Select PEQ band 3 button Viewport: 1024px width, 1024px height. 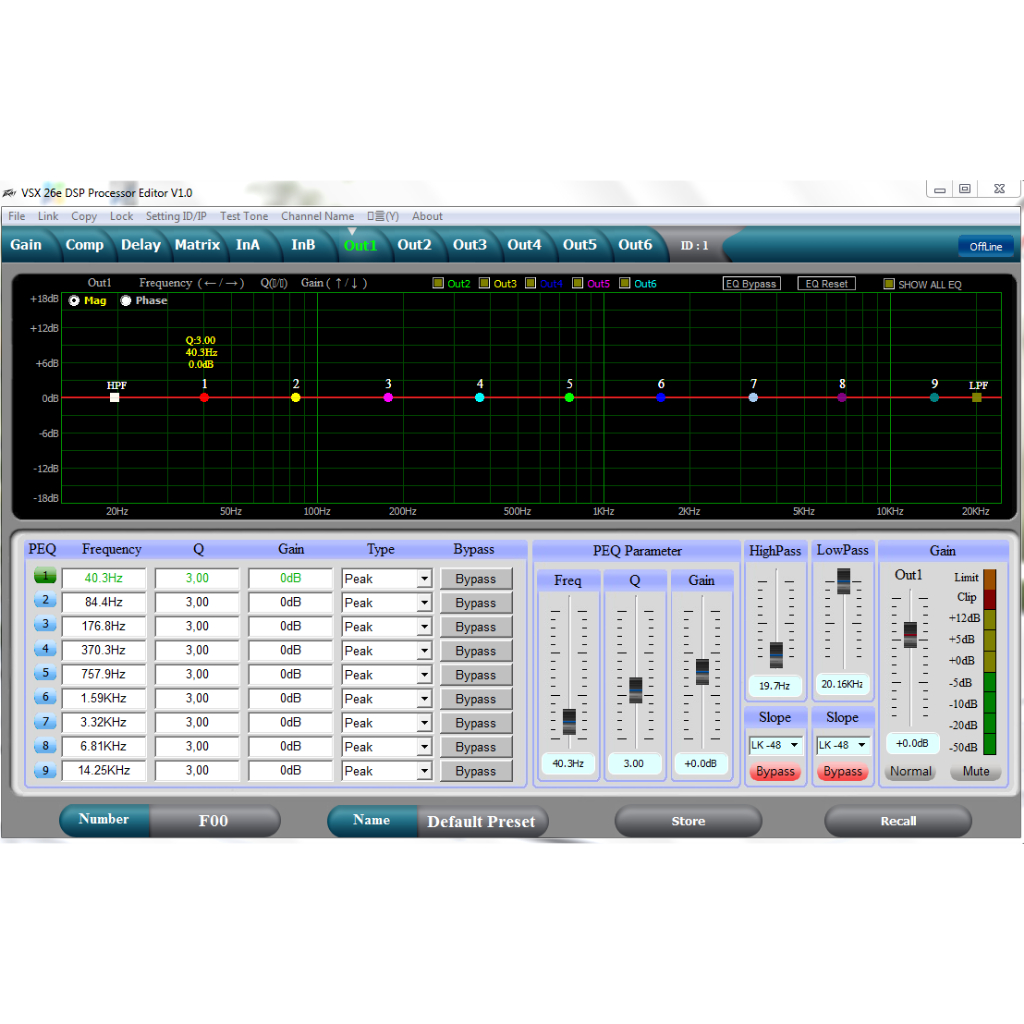[45, 626]
